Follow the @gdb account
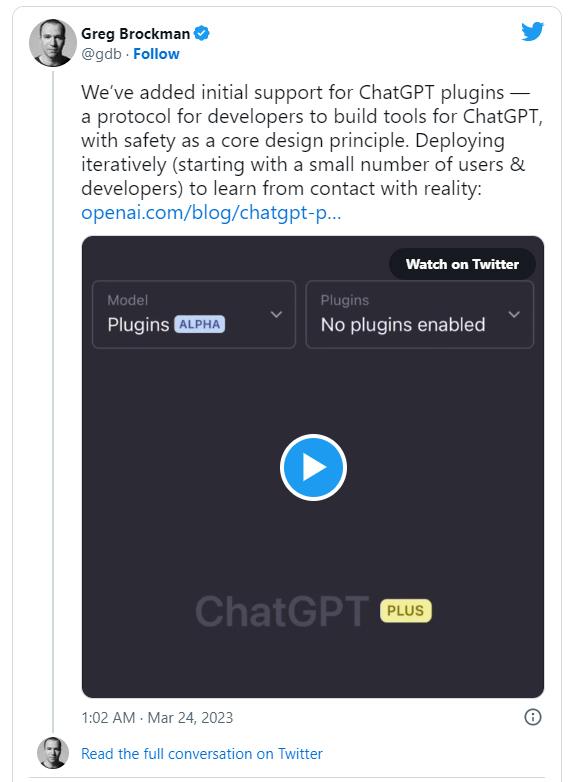The image size is (569, 782). tap(156, 54)
